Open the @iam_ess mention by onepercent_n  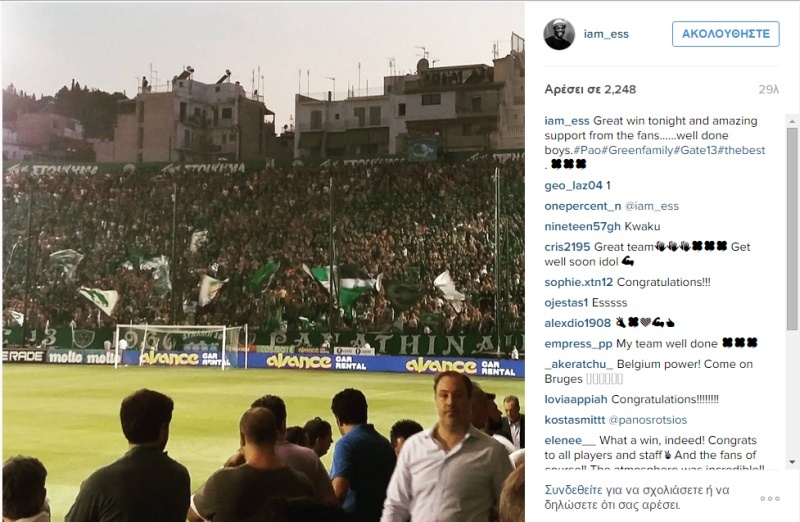652,206
